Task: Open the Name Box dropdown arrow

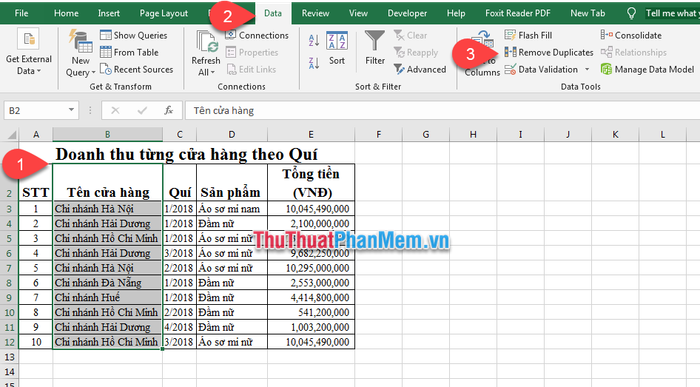Action: 71,110
